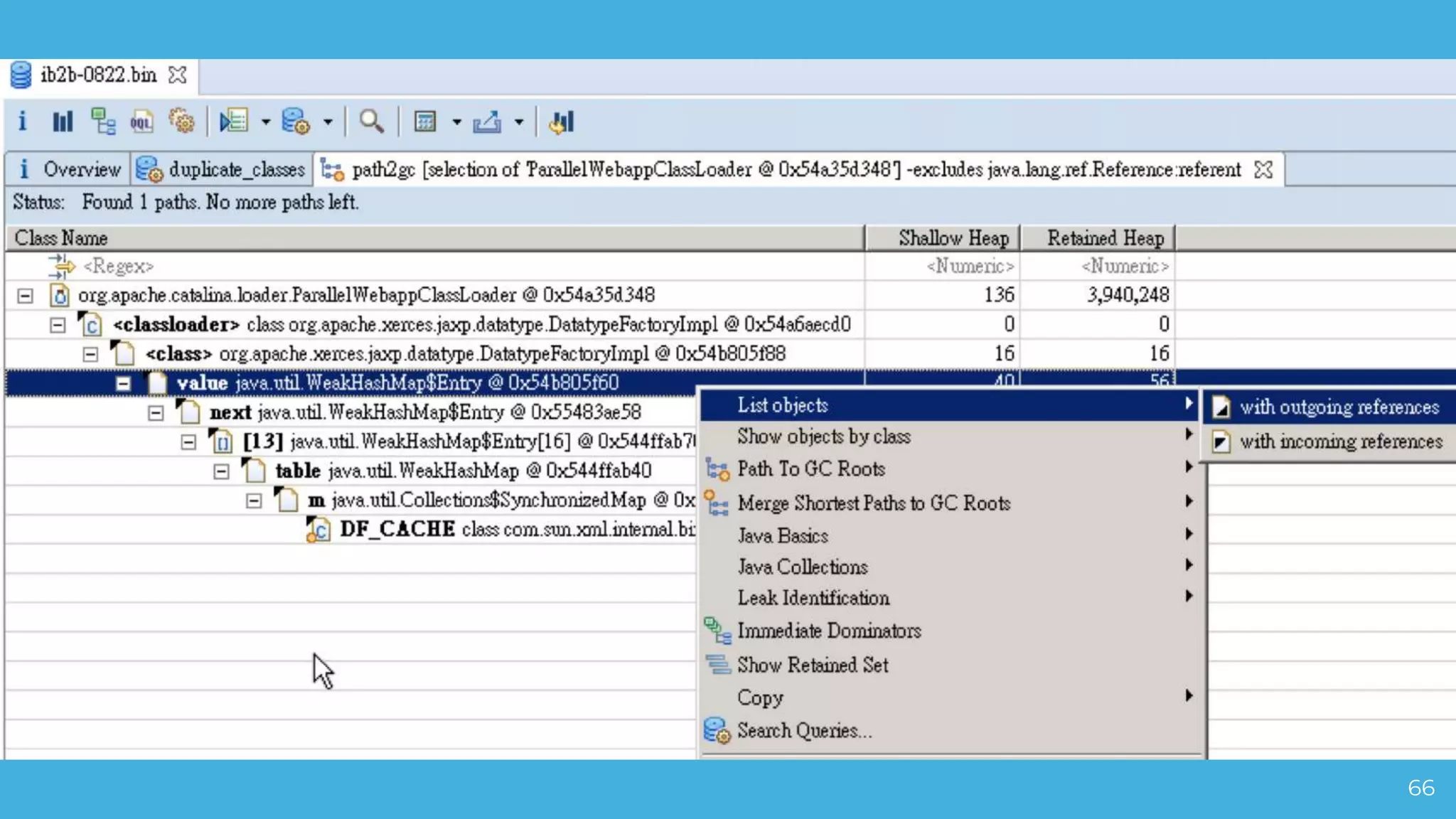Collapse the ParallelWebappClassLoader tree node

(25, 296)
